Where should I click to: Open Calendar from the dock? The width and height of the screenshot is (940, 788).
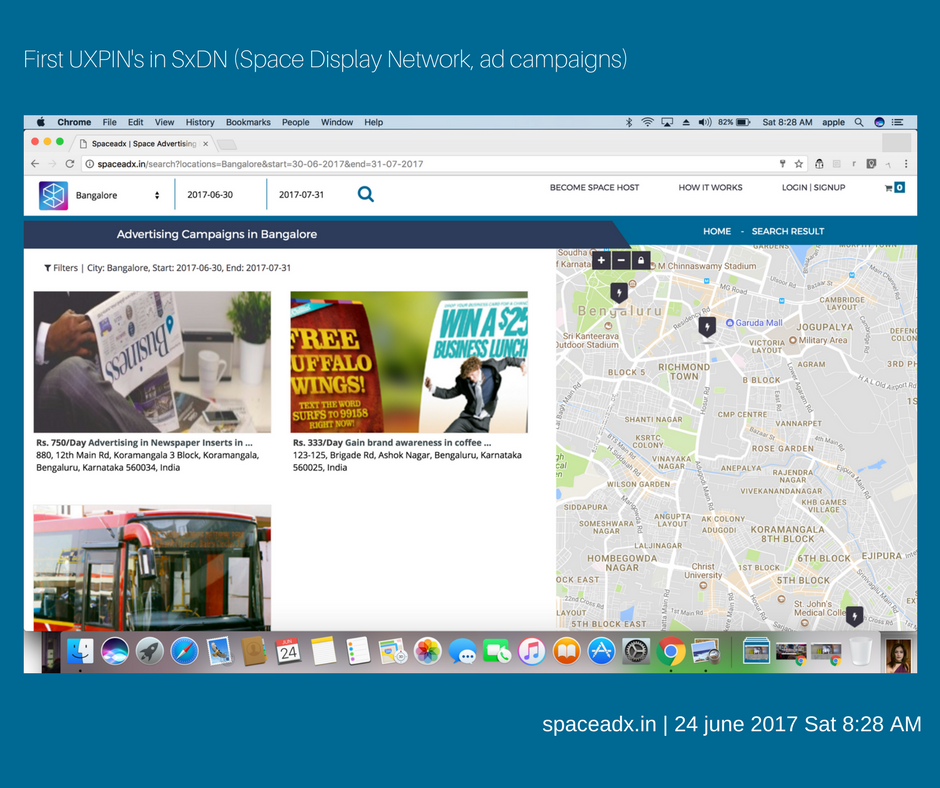coord(288,651)
